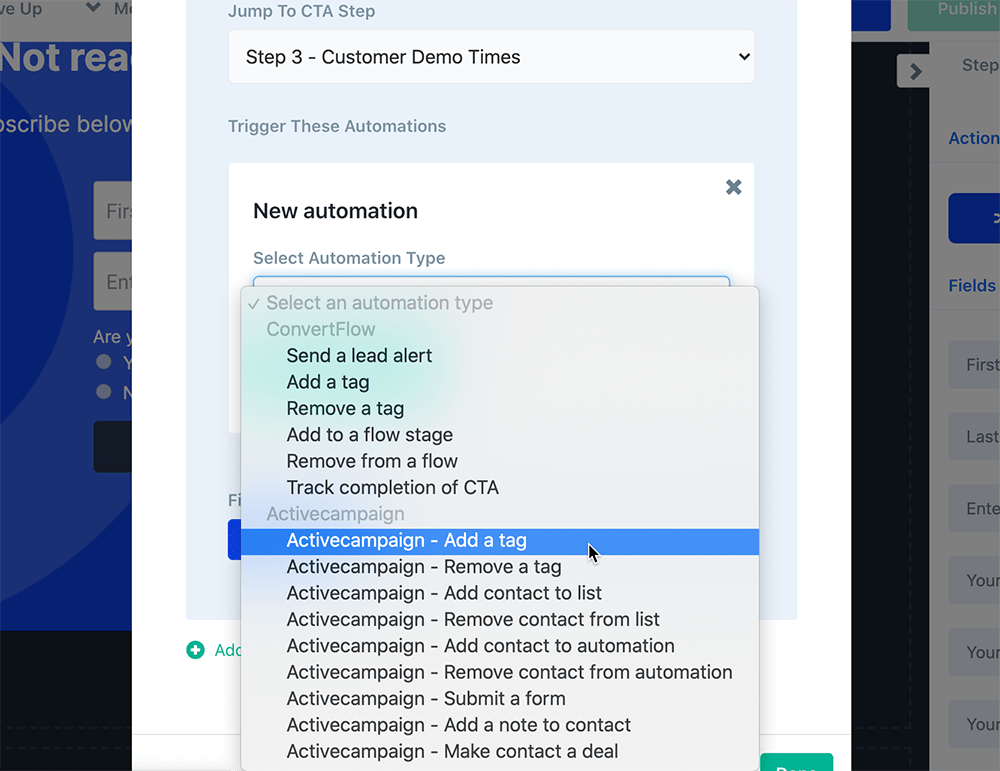This screenshot has width=1000, height=771.
Task: Select Activecampaign - Add a tag
Action: [499, 540]
